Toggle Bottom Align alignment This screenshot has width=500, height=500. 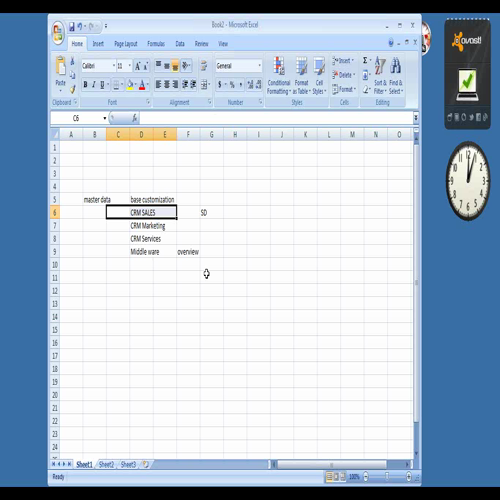point(175,65)
